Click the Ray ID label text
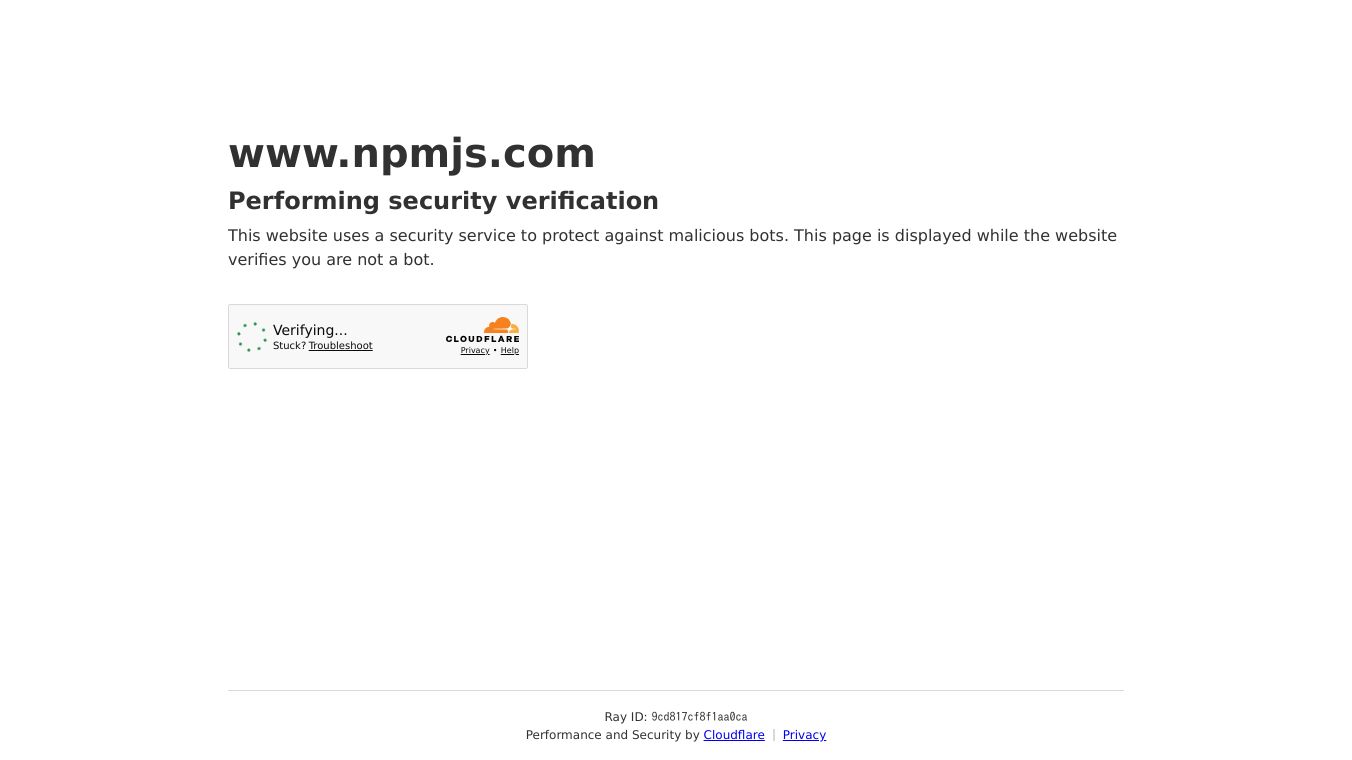Screen dimensions: 1352x760 [x=625, y=717]
